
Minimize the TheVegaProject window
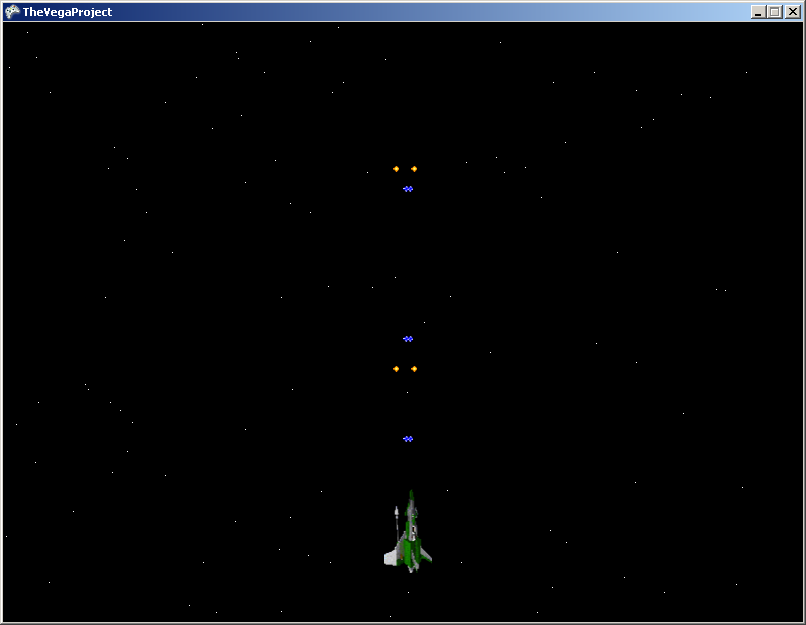click(x=759, y=12)
